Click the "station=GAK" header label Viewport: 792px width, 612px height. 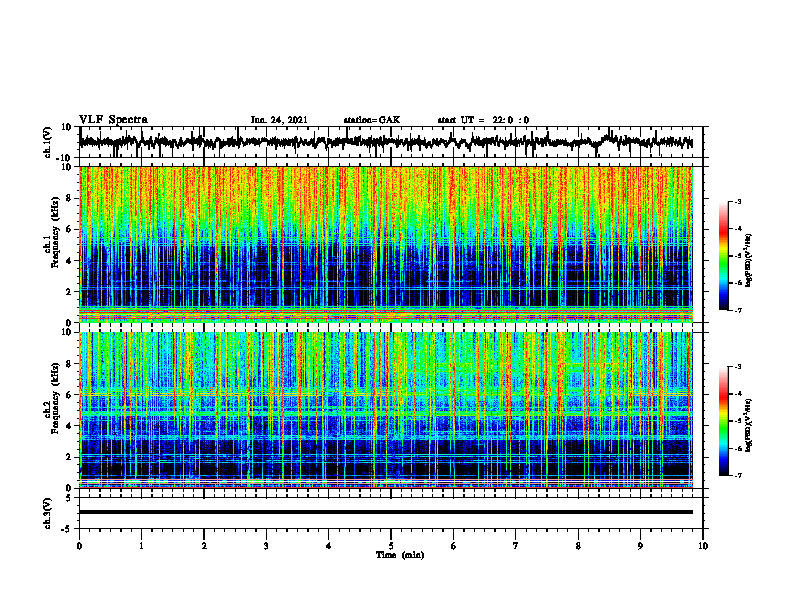tap(372, 120)
